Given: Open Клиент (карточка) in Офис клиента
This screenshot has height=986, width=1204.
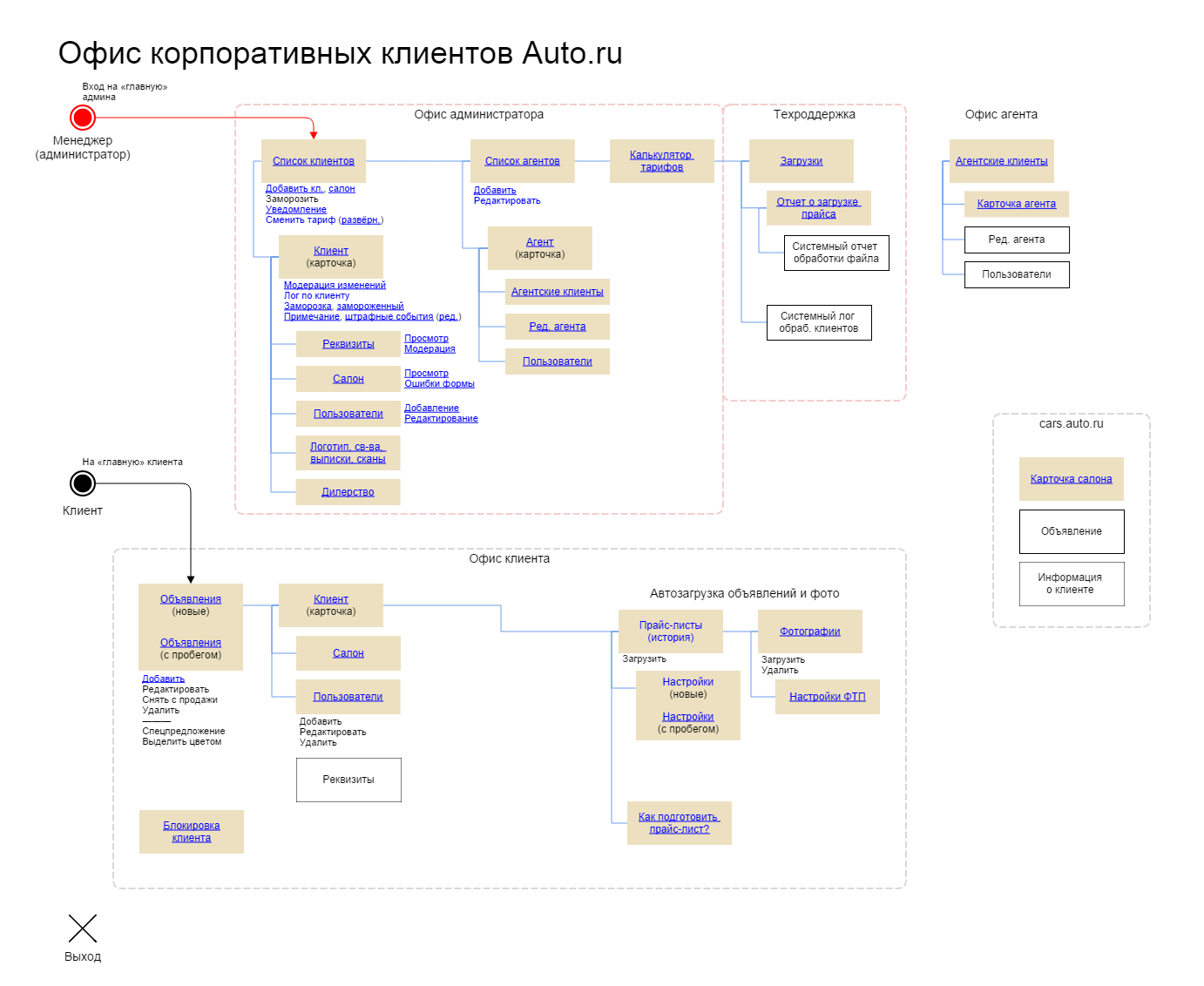Looking at the screenshot, I should tap(331, 605).
